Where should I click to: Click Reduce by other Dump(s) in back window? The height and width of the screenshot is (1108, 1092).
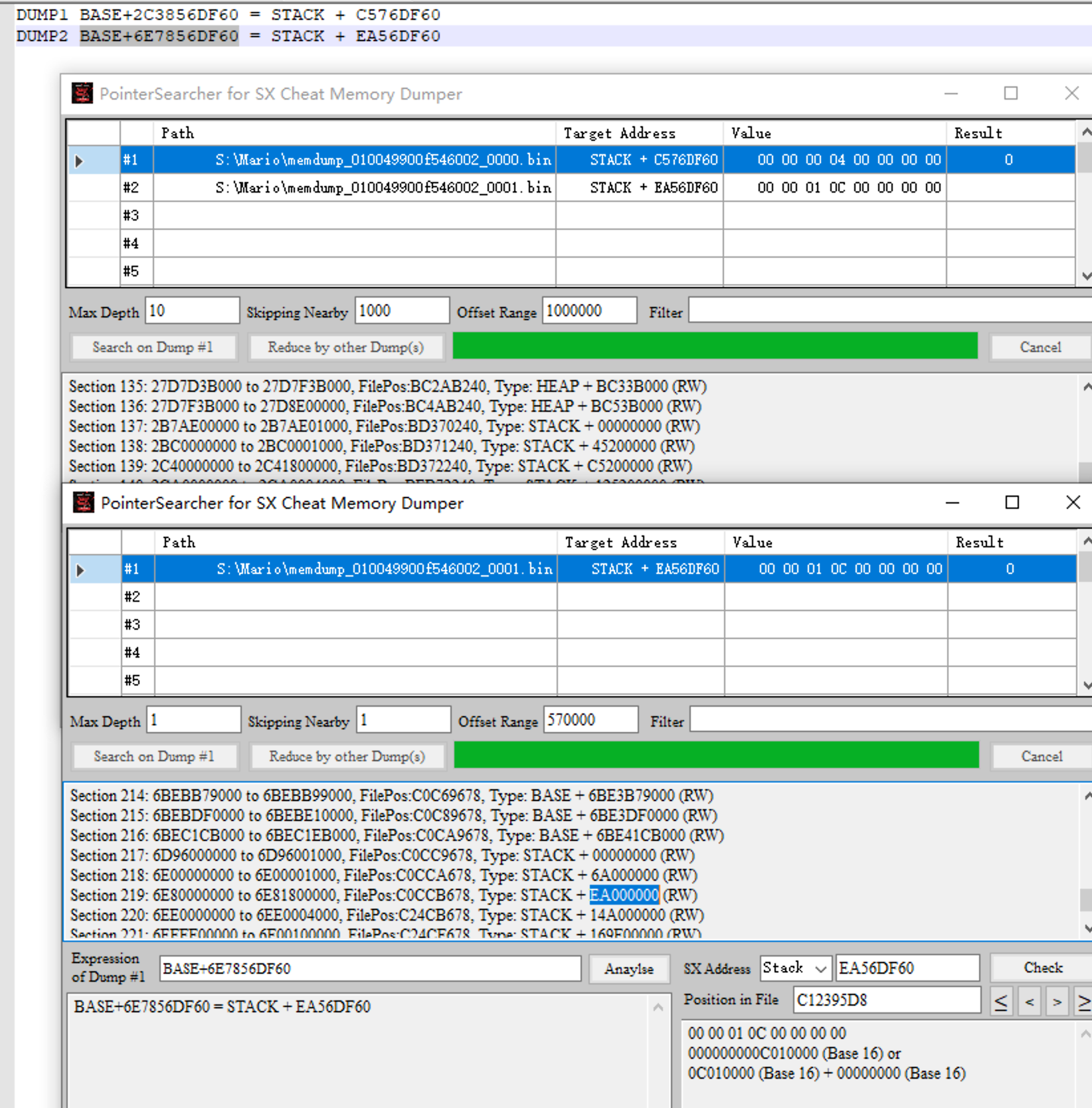(x=345, y=347)
